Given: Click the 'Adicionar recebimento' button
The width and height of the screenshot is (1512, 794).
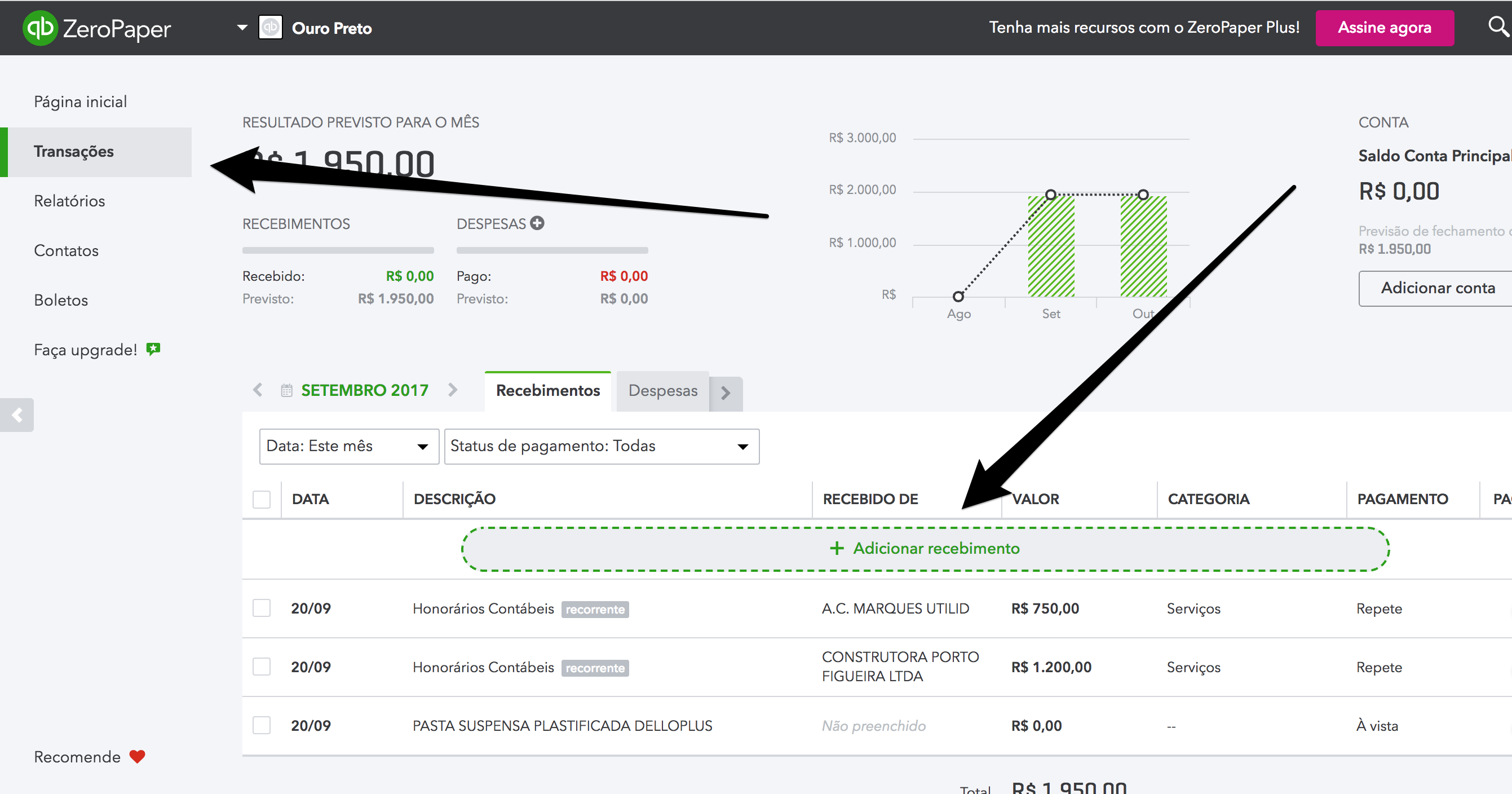Looking at the screenshot, I should (925, 549).
